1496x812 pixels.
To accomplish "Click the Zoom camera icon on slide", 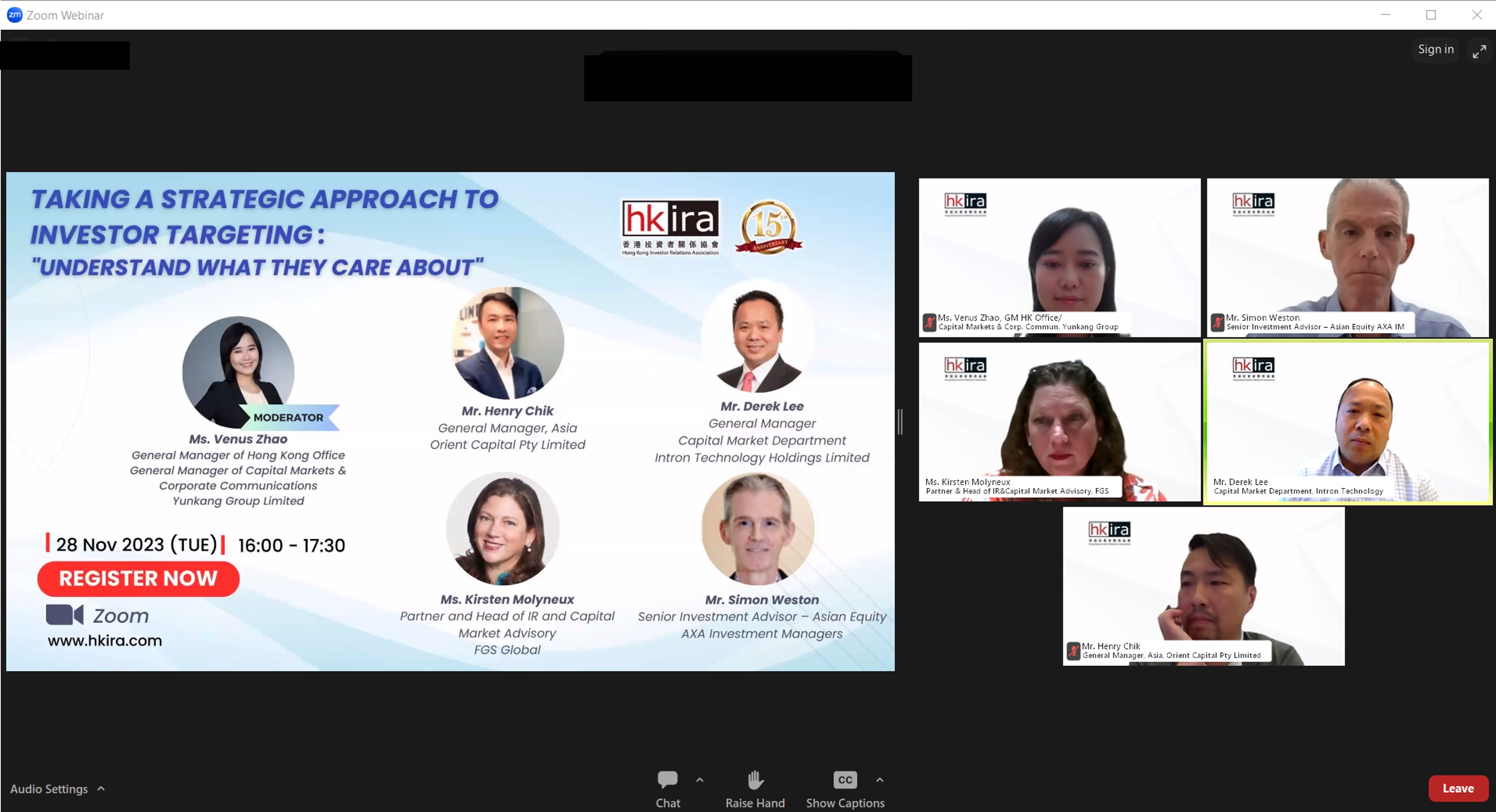I will pos(64,615).
